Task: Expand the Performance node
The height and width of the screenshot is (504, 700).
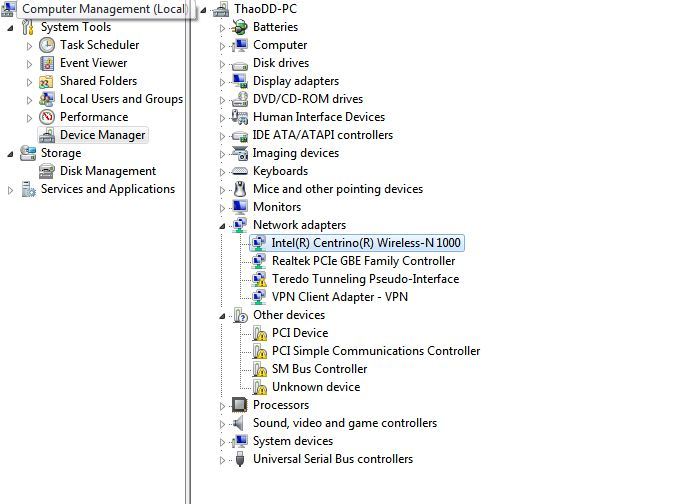Action: point(29,118)
